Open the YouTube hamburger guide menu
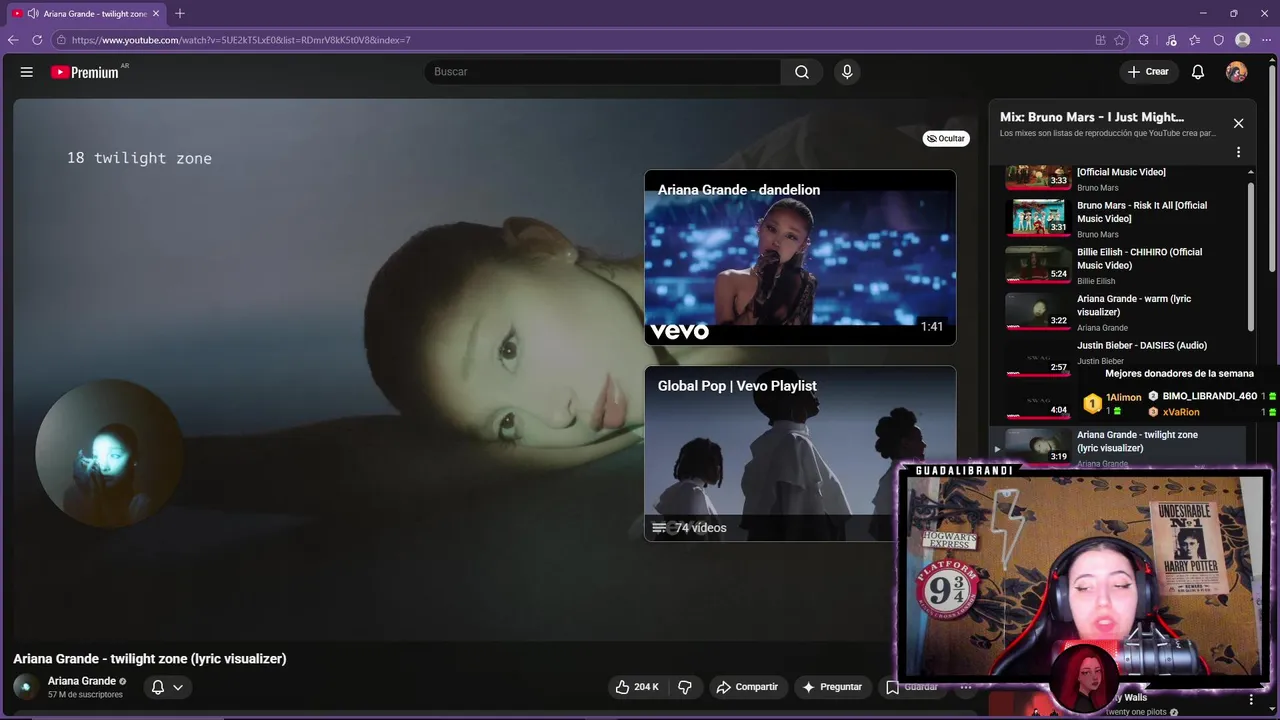 point(27,72)
